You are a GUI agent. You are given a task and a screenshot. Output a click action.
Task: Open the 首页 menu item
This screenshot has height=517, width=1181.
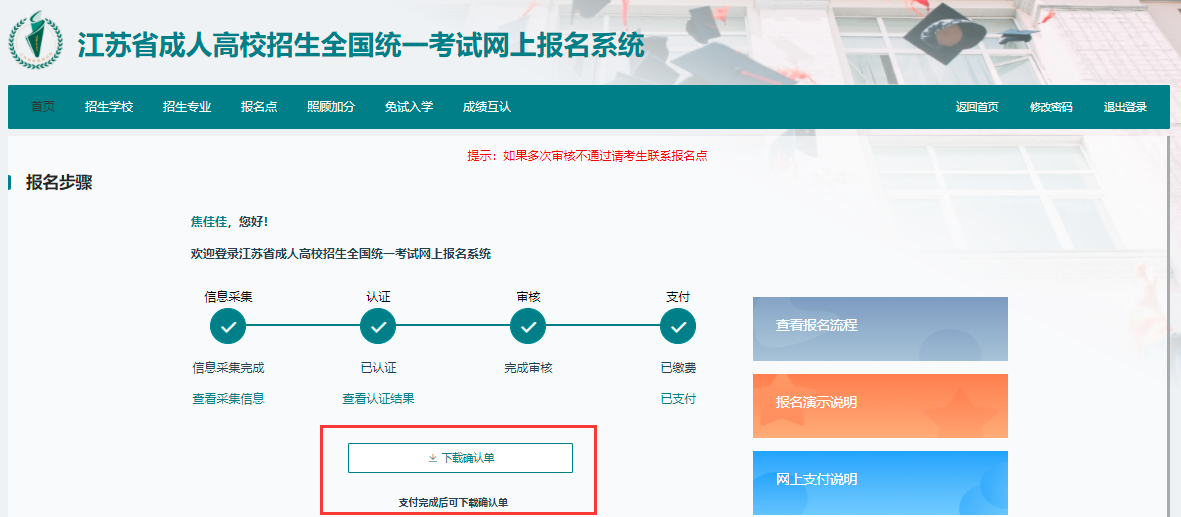(43, 107)
